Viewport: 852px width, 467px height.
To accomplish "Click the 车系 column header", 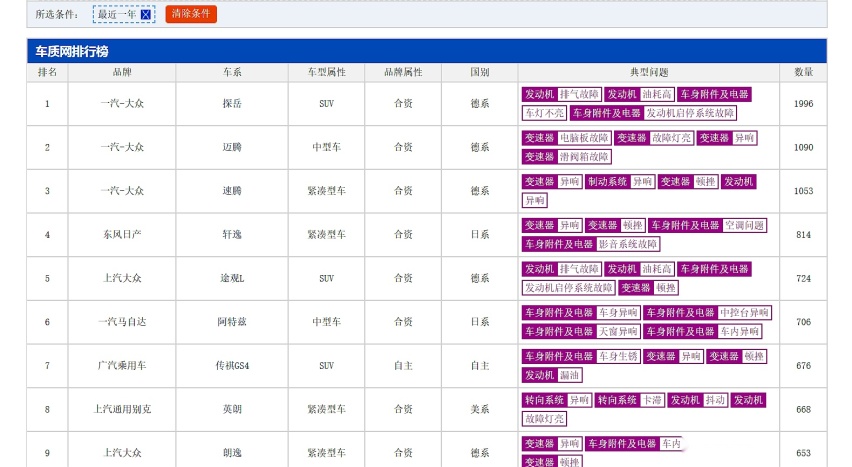I will (x=232, y=72).
